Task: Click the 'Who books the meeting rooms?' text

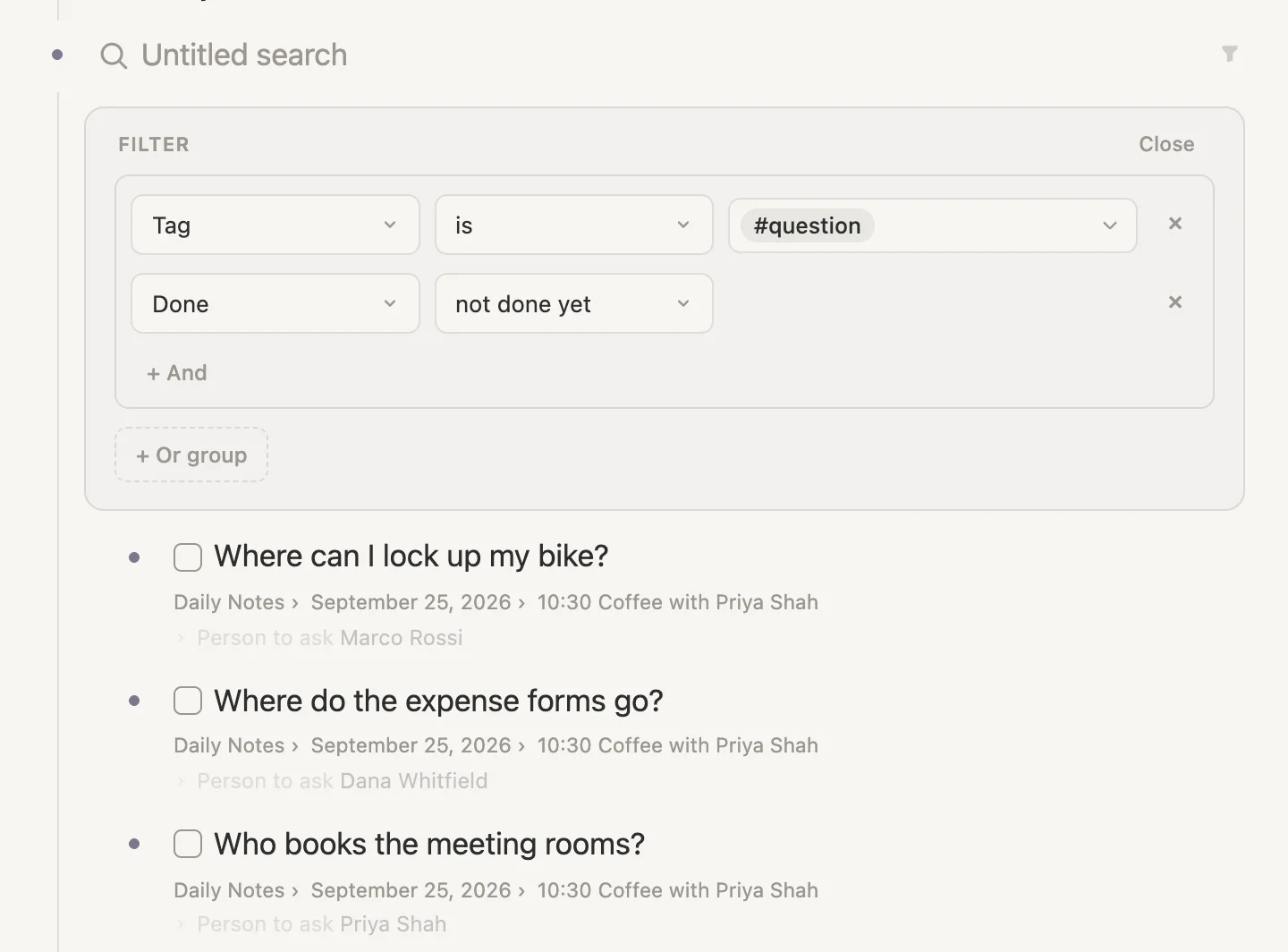Action: [429, 844]
